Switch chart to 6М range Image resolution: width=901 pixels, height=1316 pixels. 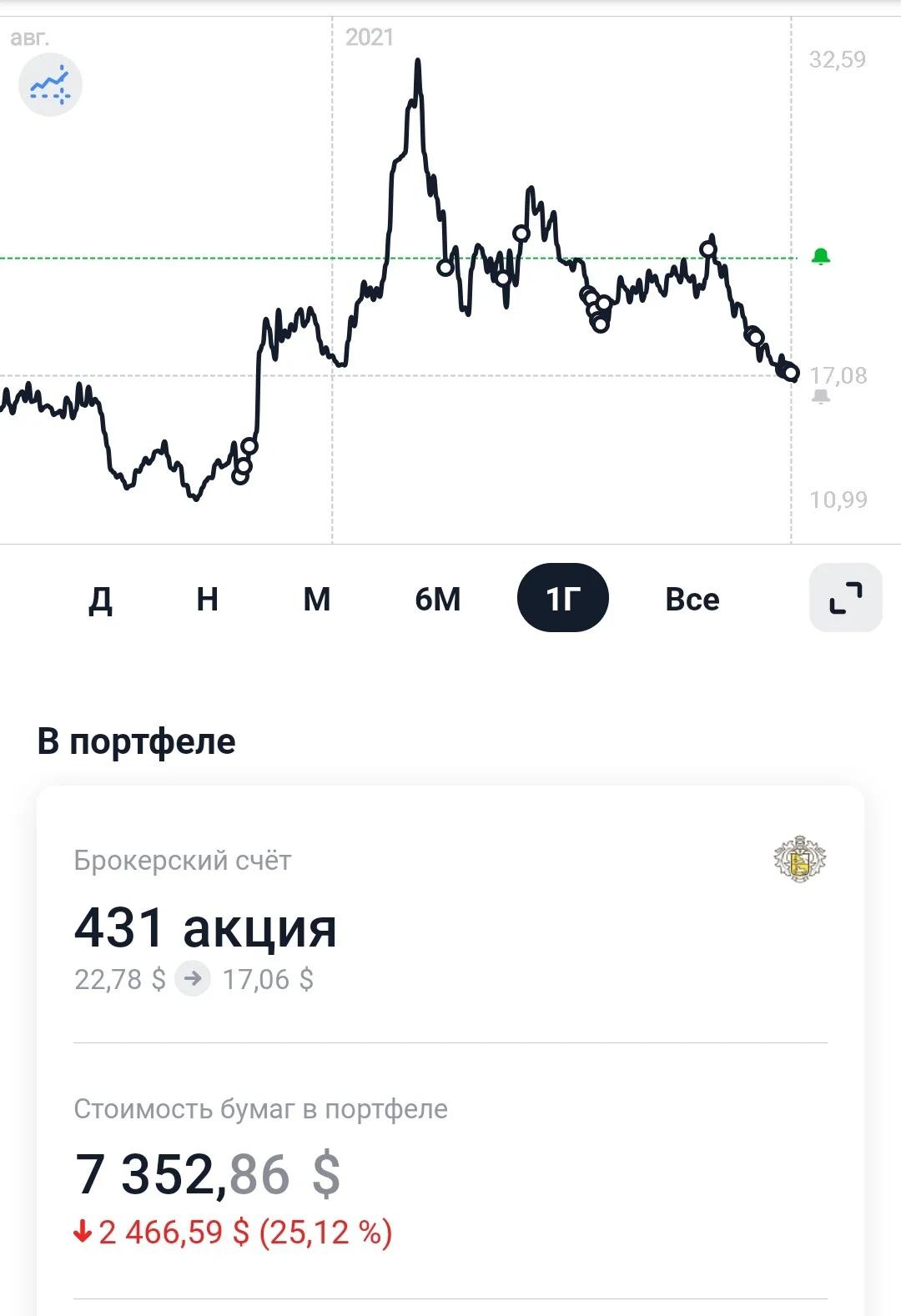pos(438,599)
